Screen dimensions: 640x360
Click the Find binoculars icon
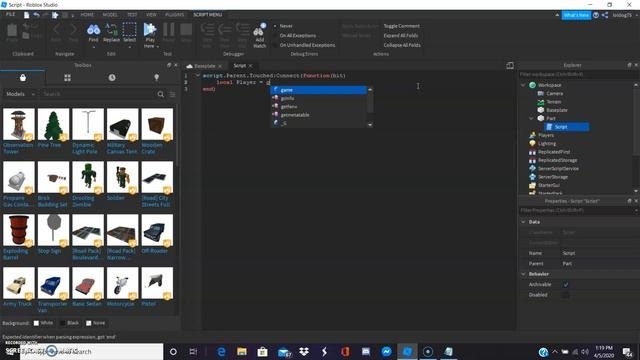coord(93,30)
